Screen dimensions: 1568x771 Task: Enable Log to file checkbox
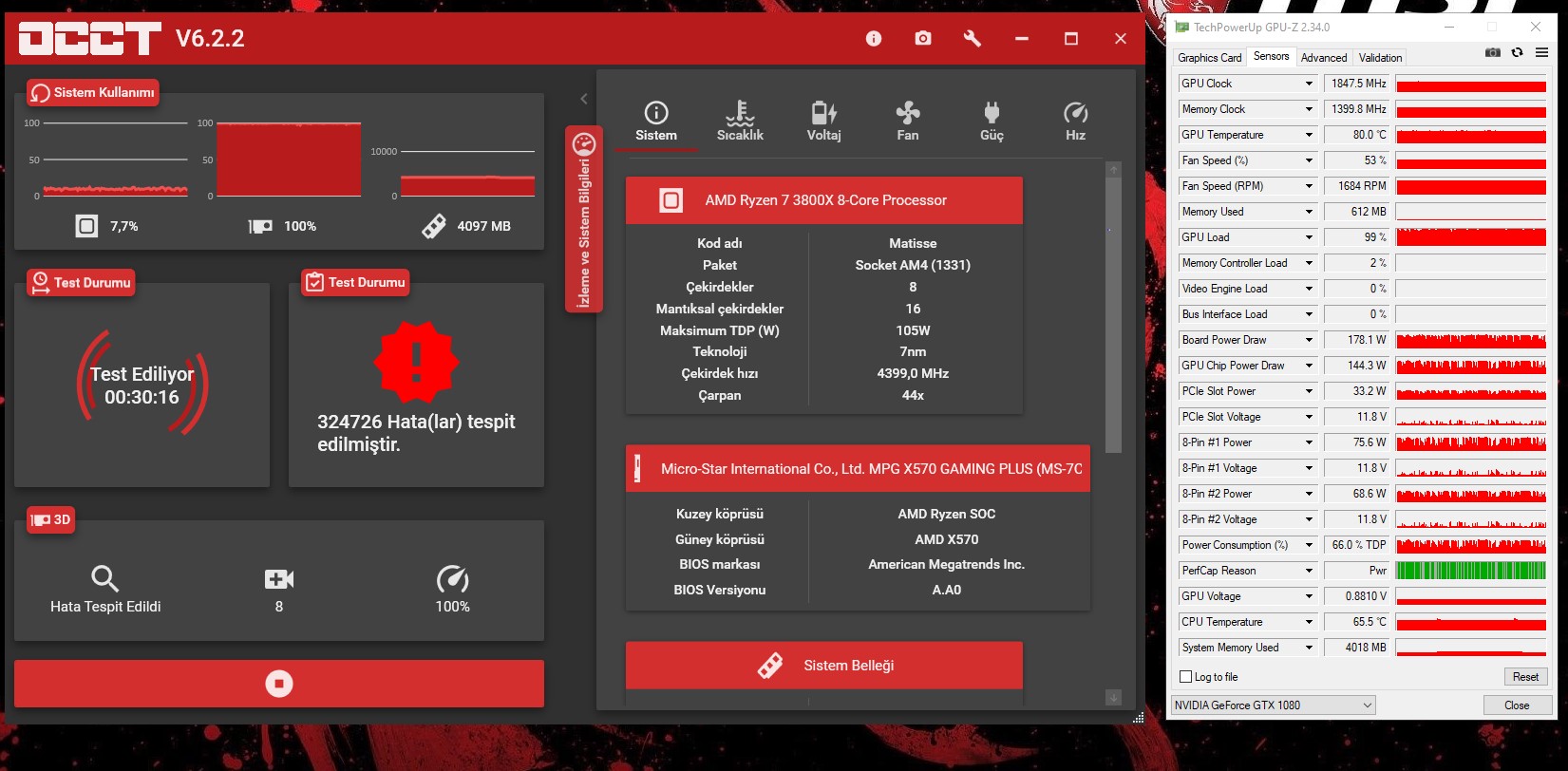coord(1185,677)
